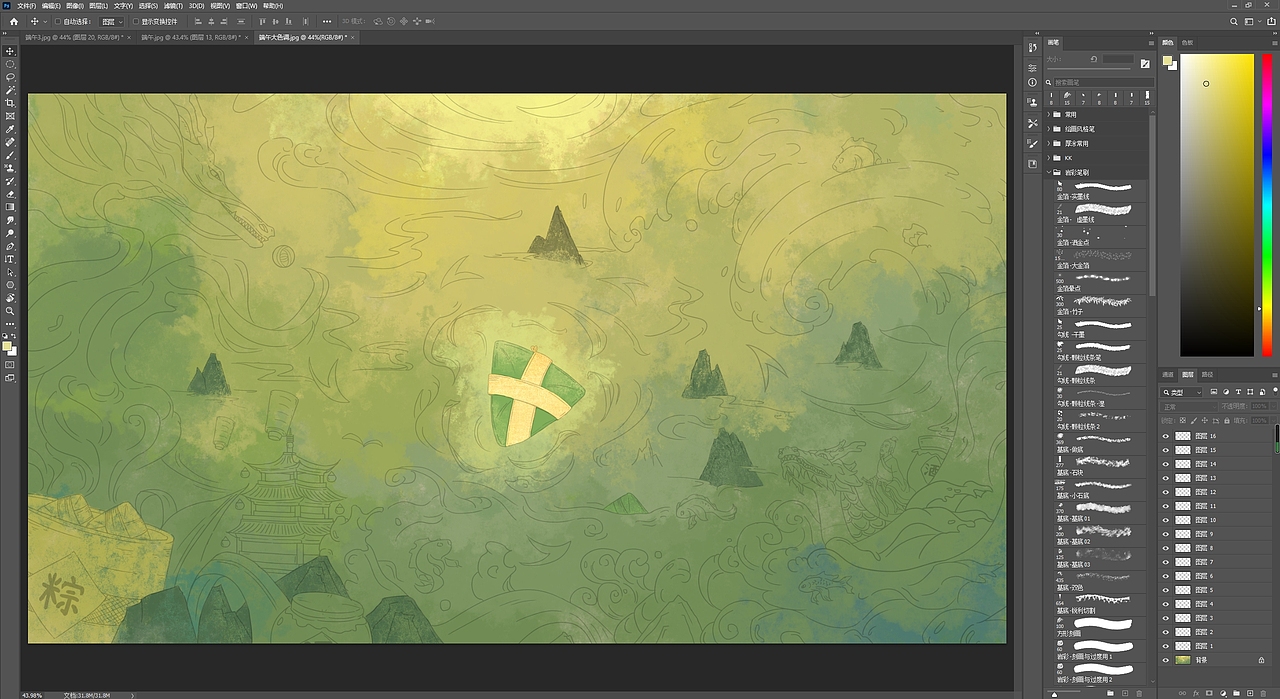Select the Crop tool

[x=10, y=103]
